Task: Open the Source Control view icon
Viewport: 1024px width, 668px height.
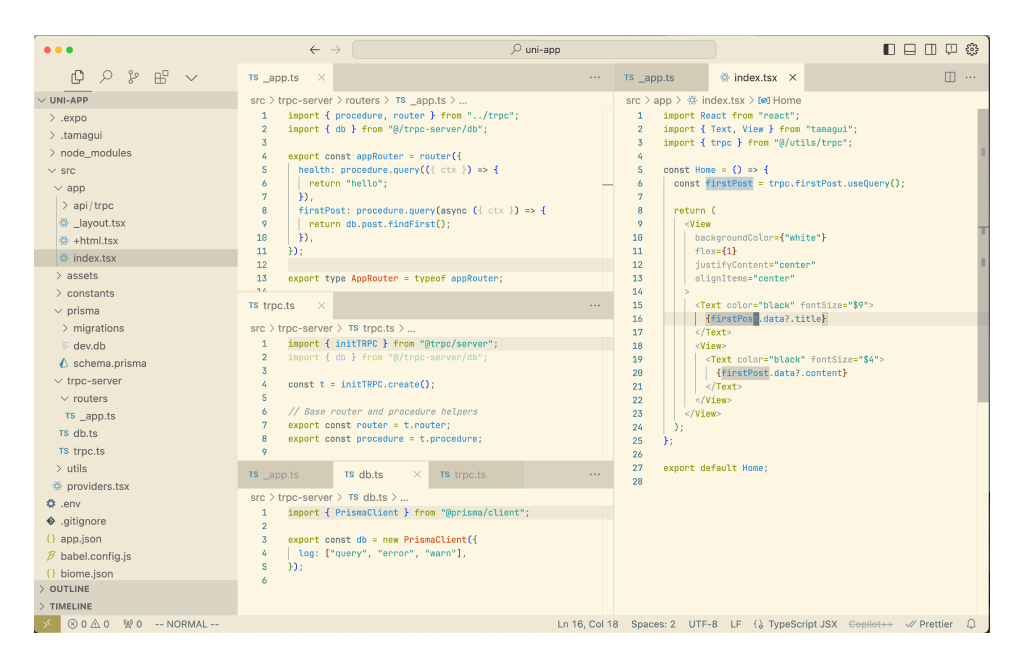Action: point(133,77)
